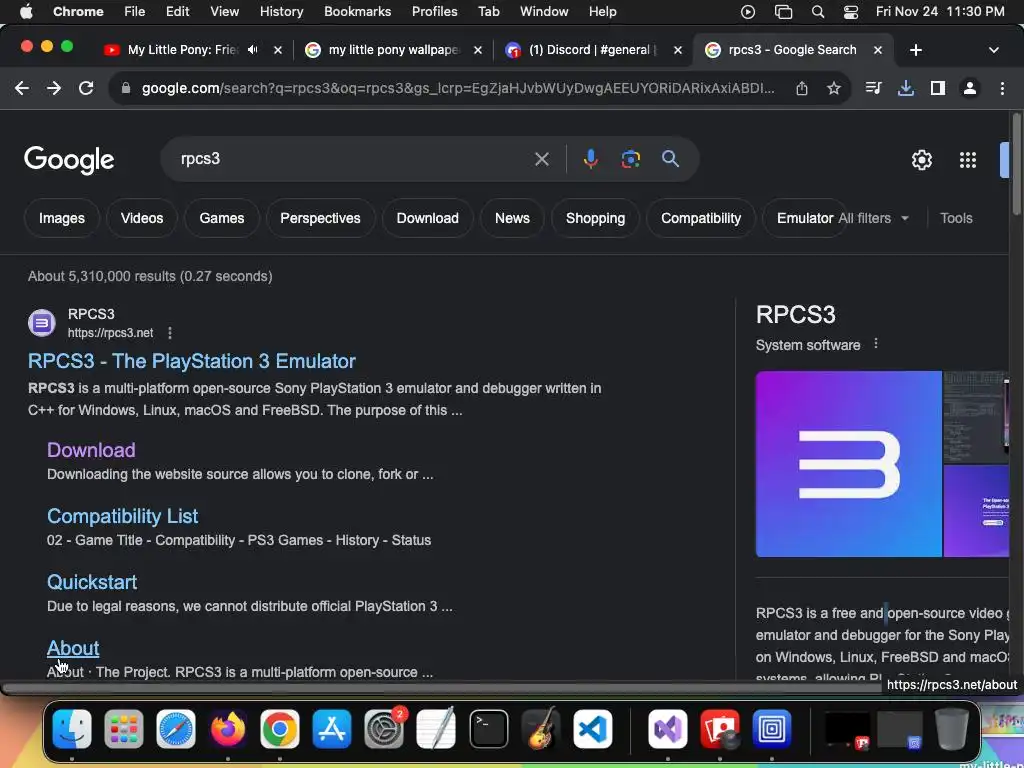The image size is (1024, 768).
Task: Select the Perspectives filter chip
Action: coord(320,218)
